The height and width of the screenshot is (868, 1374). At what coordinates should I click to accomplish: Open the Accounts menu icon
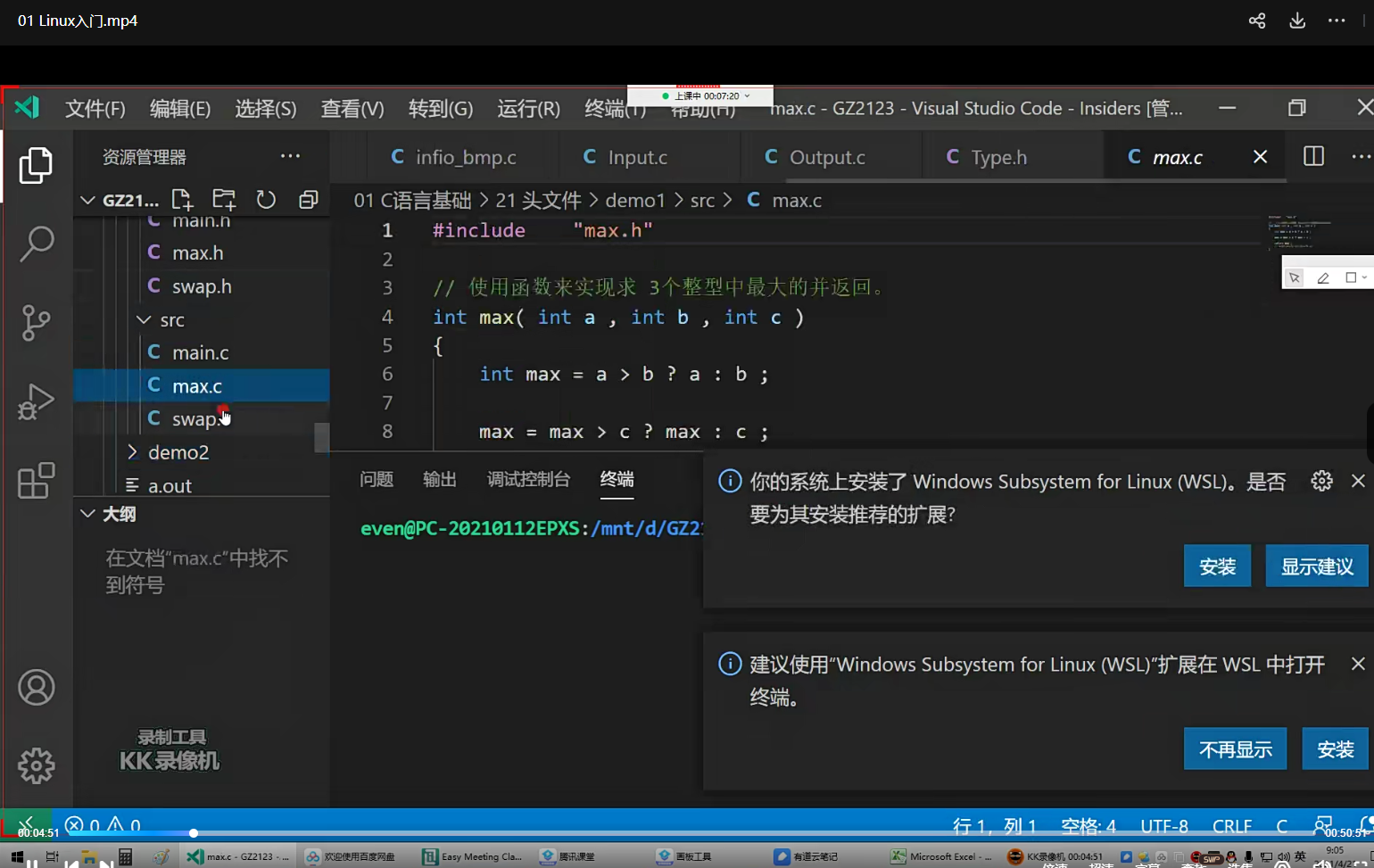tap(36, 687)
